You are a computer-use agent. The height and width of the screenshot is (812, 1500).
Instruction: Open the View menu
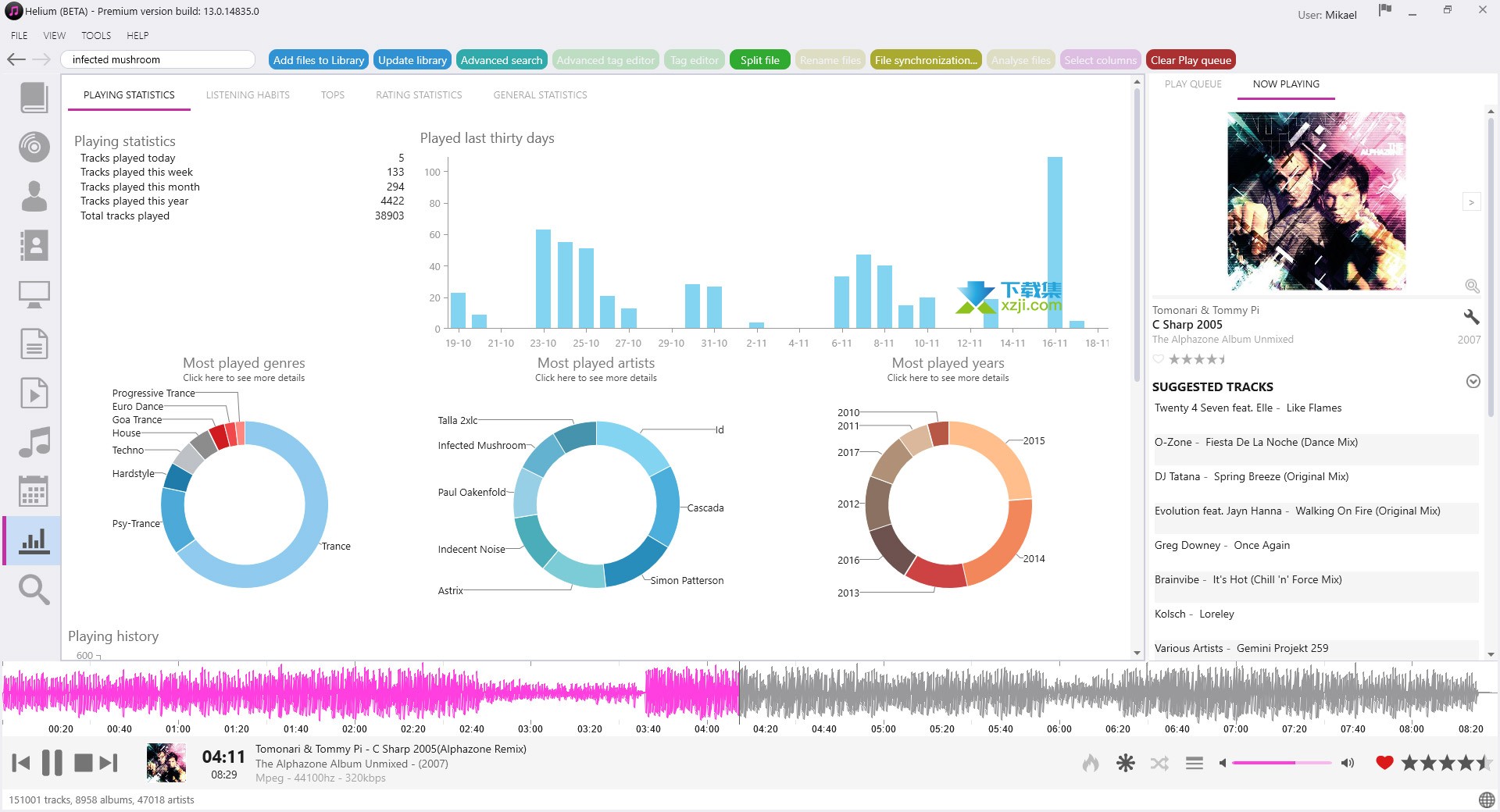54,35
